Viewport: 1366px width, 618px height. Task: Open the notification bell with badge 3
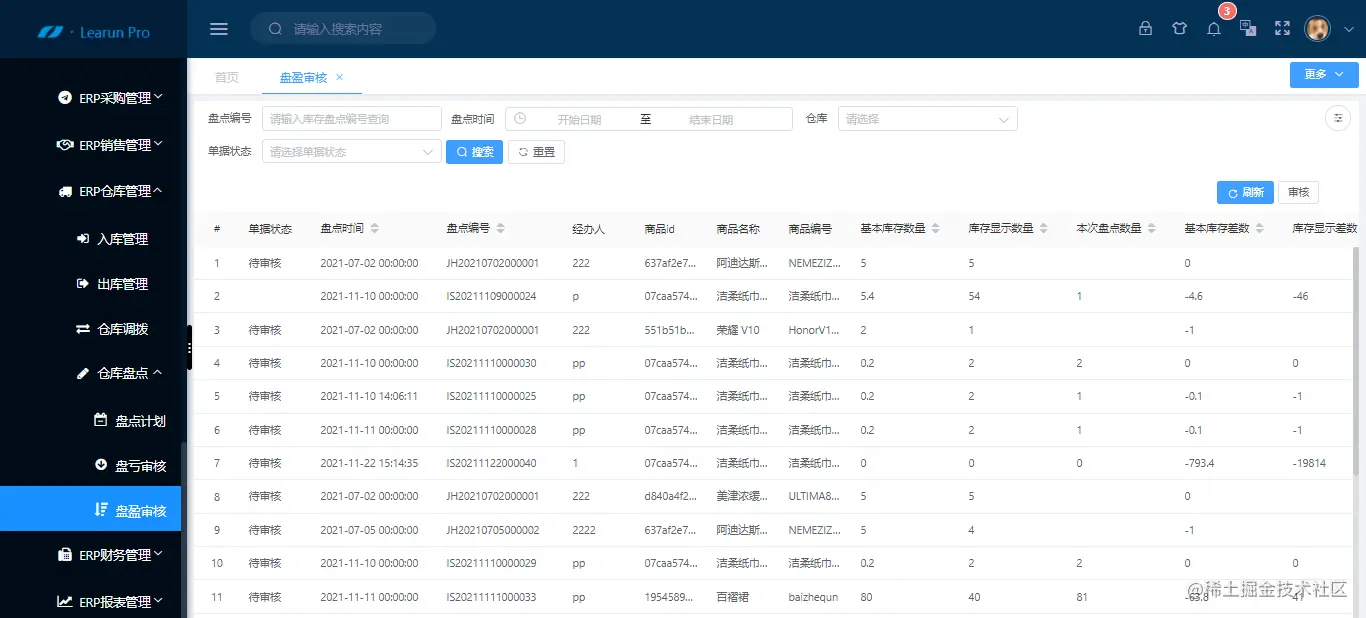pos(1213,28)
